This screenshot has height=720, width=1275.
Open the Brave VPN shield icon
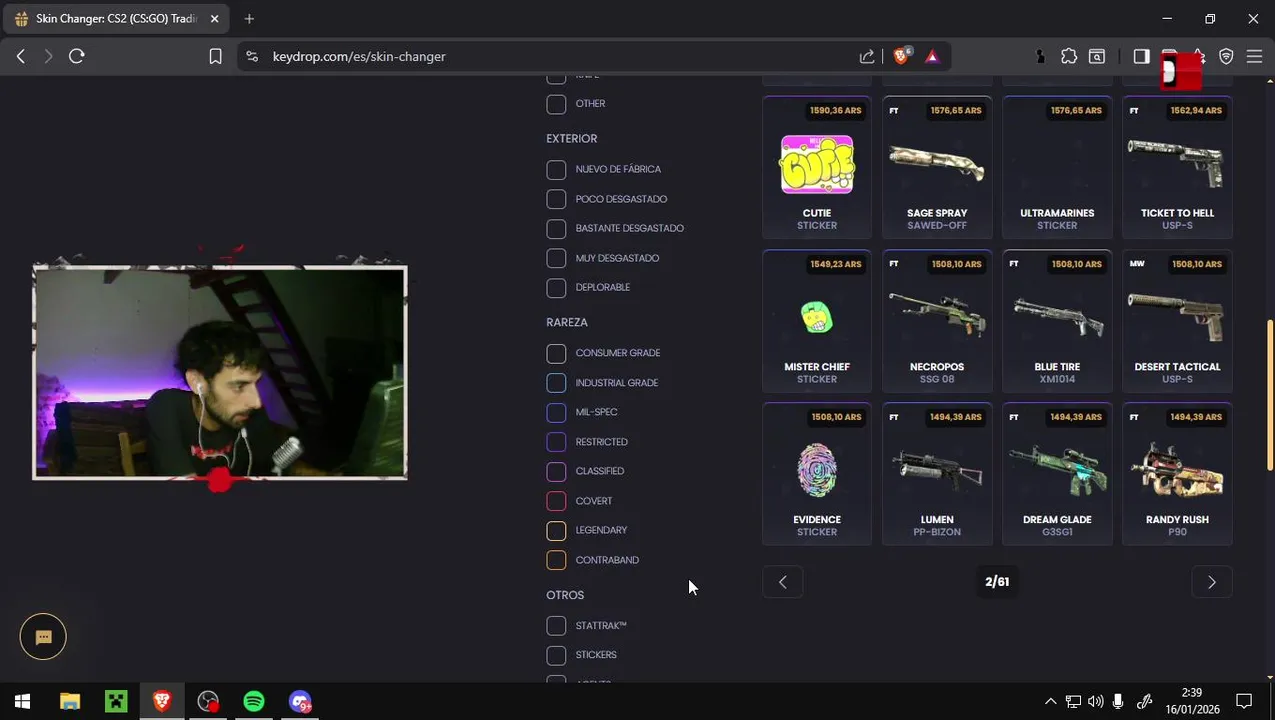(1226, 57)
